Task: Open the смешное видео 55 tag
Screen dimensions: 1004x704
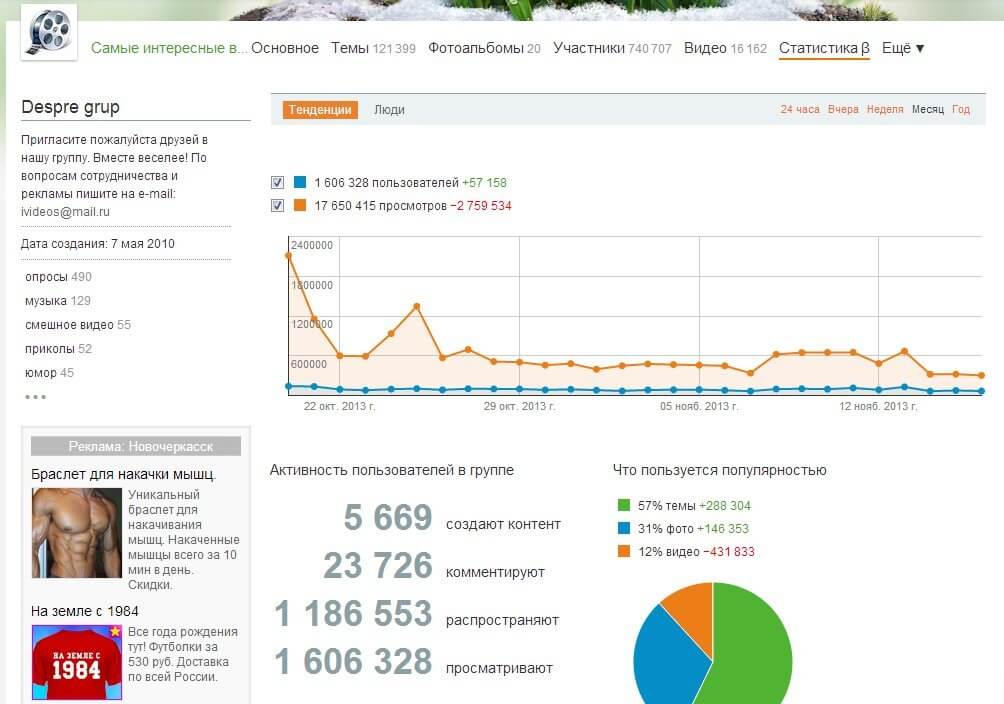Action: [x=77, y=325]
